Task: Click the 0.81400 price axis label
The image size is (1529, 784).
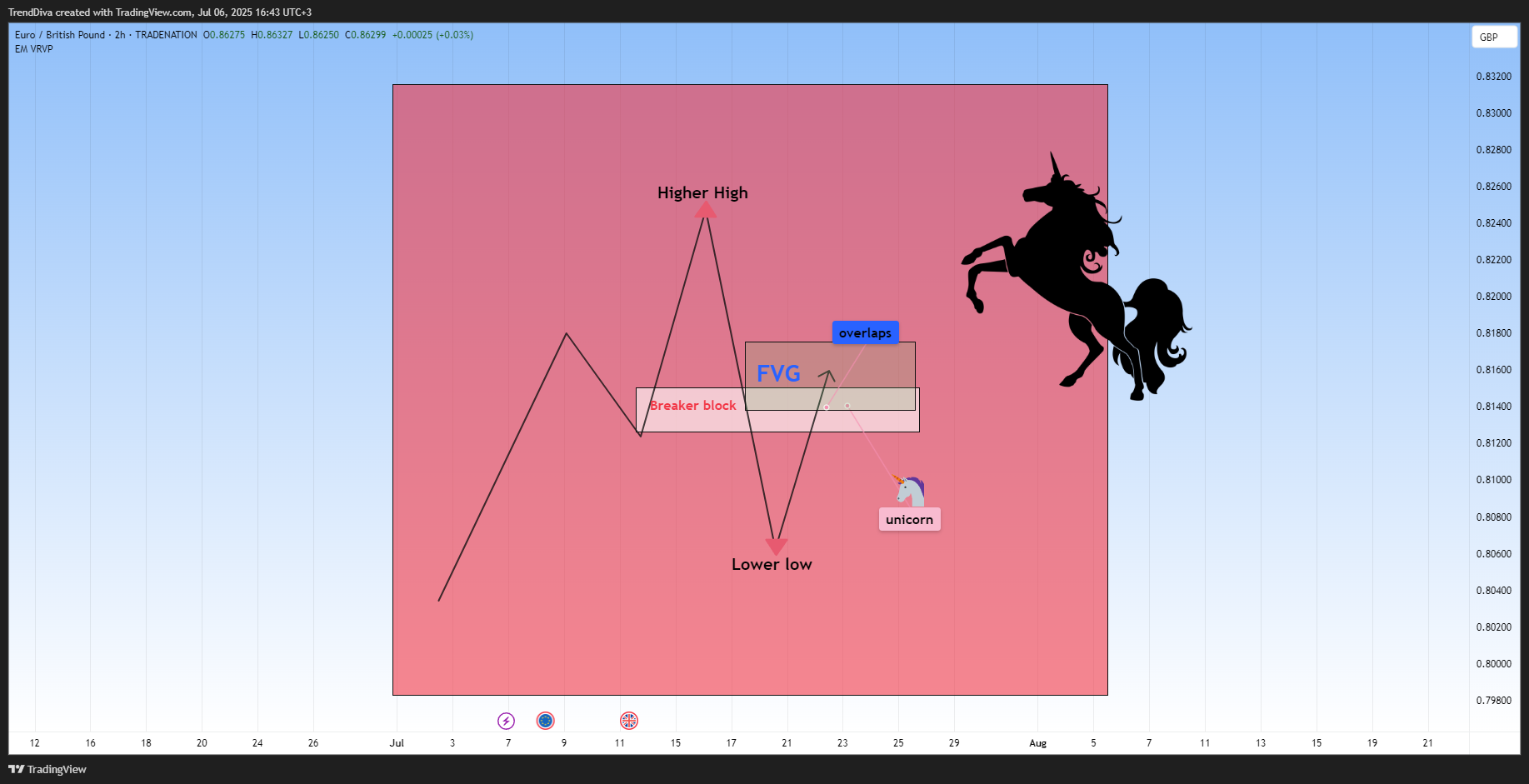Action: tap(1493, 407)
